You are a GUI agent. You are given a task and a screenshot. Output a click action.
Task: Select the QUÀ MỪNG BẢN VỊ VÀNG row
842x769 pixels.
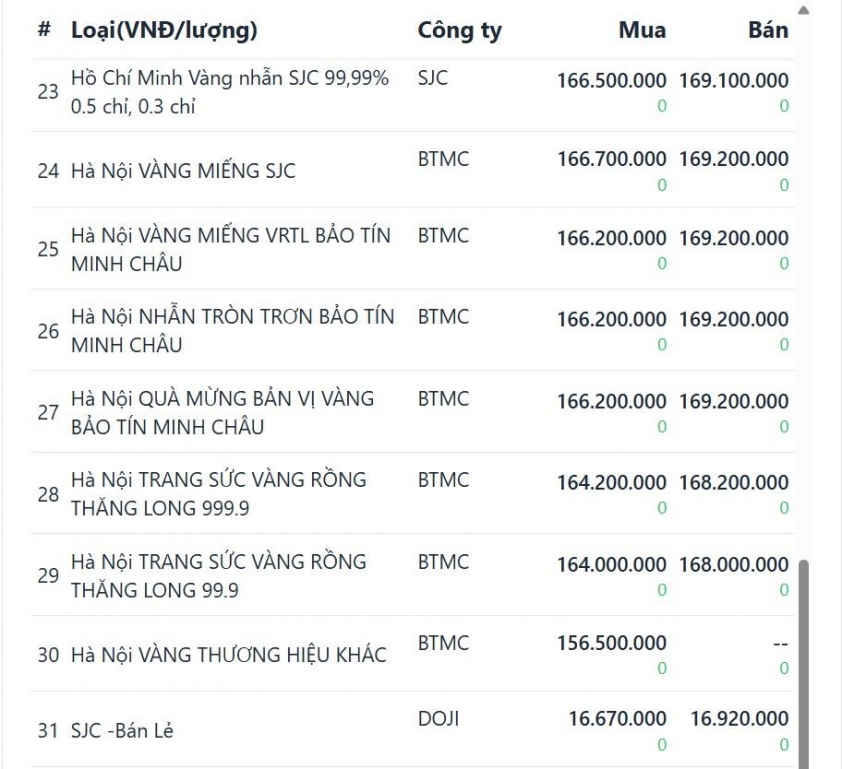(x=222, y=412)
